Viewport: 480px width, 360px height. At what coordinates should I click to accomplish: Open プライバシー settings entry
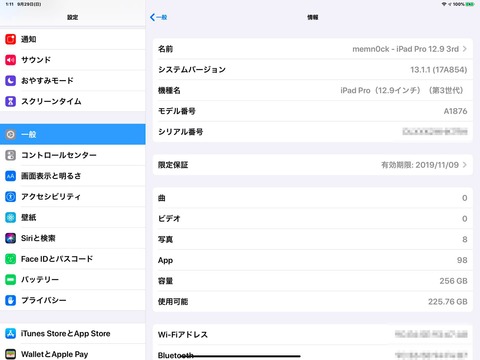click(x=73, y=300)
